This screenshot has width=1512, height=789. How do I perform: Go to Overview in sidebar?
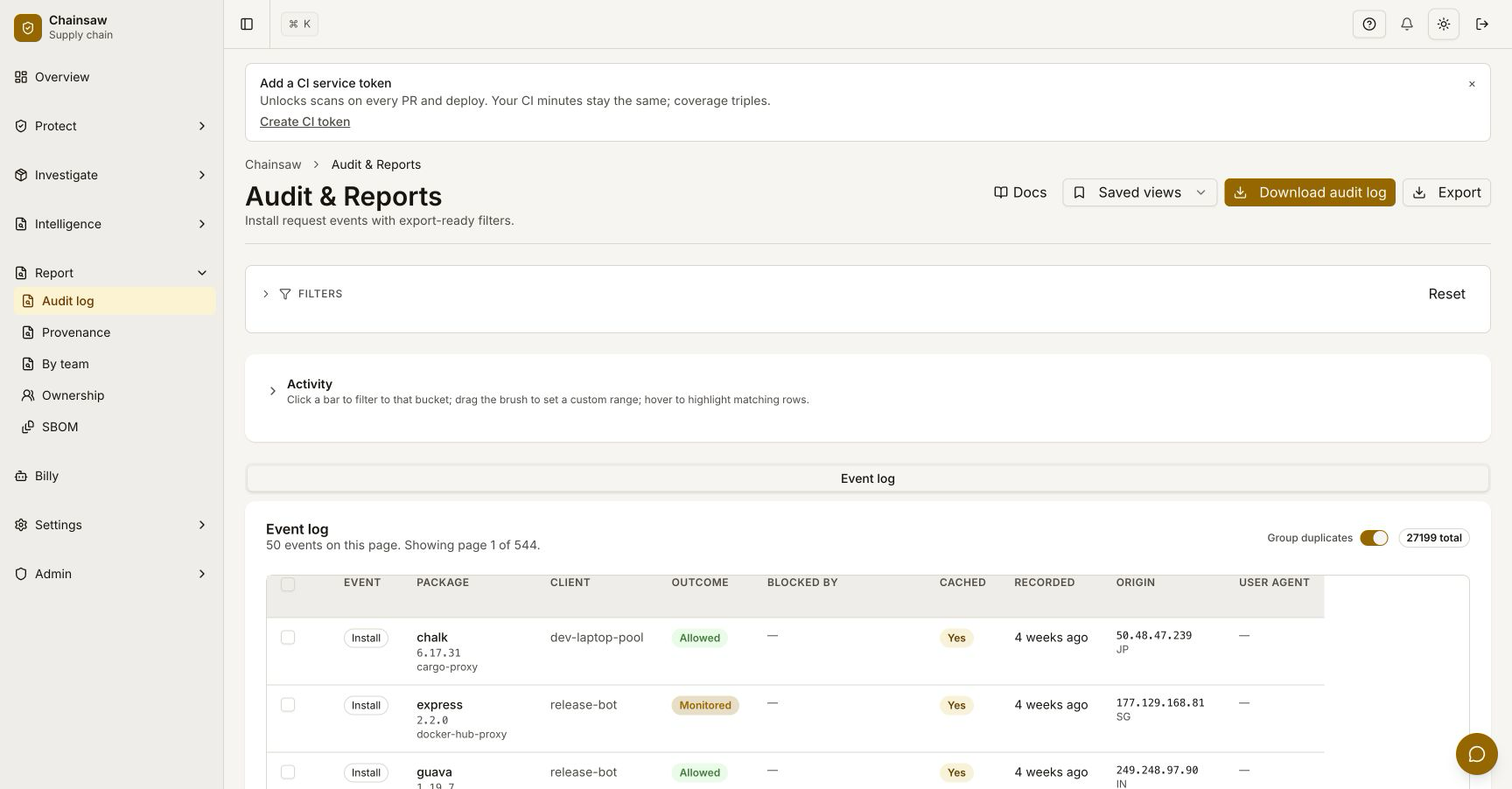click(112, 77)
